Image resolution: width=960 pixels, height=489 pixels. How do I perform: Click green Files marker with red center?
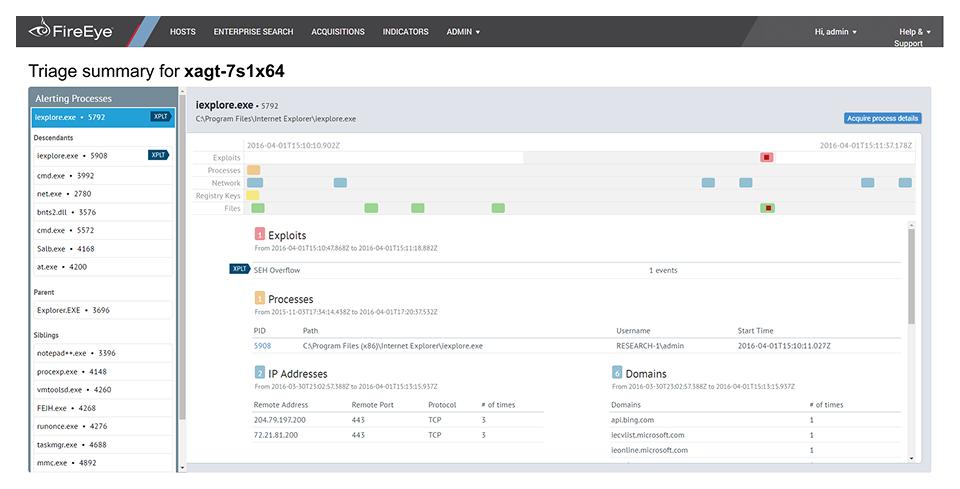coord(768,208)
